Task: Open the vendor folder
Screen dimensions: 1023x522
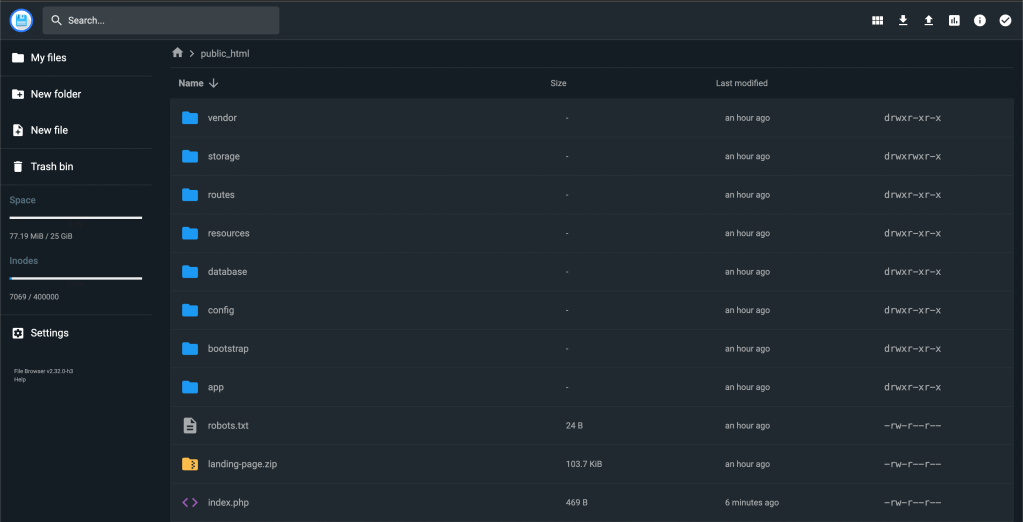Action: tap(222, 118)
